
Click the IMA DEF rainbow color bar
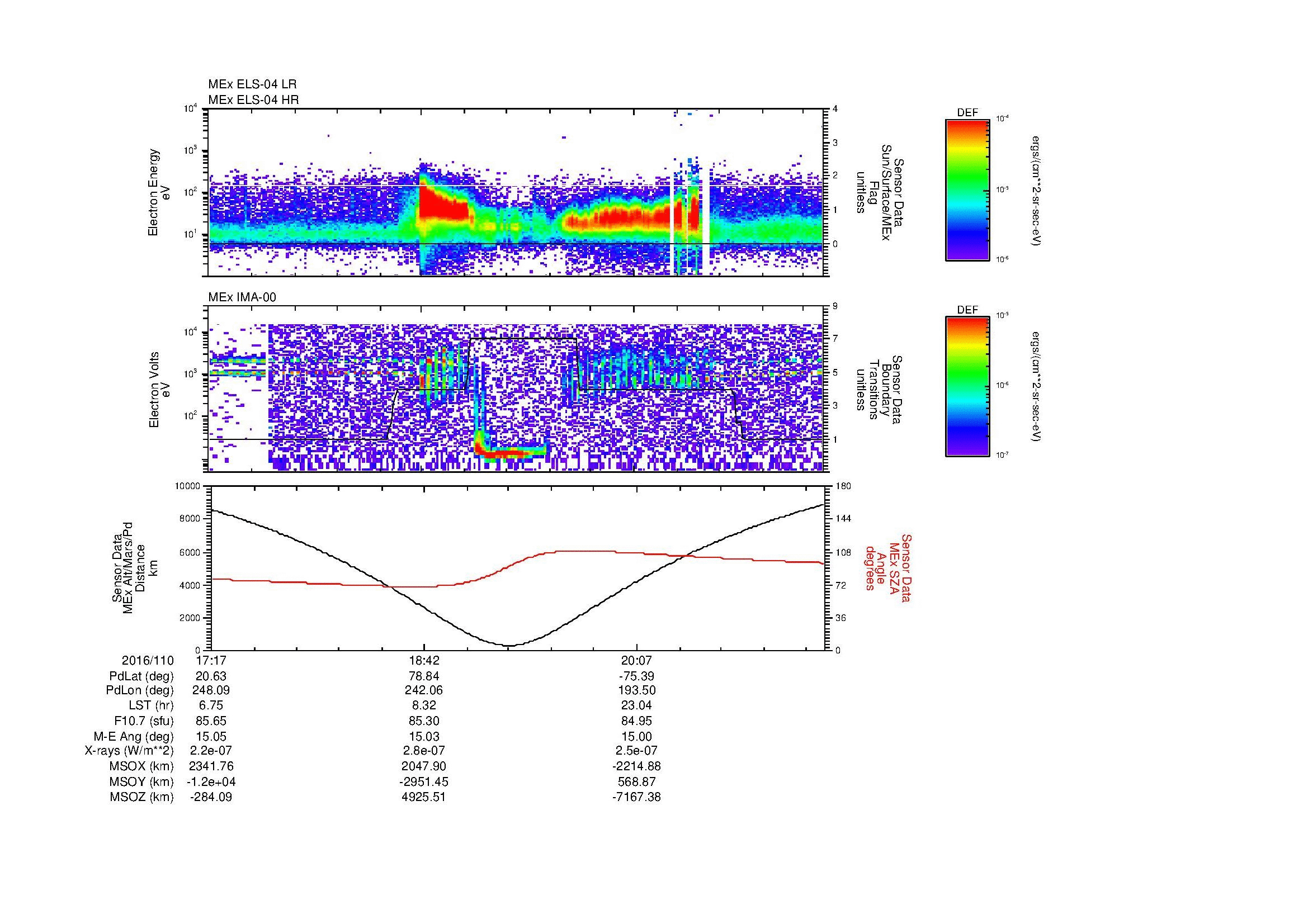967,387
